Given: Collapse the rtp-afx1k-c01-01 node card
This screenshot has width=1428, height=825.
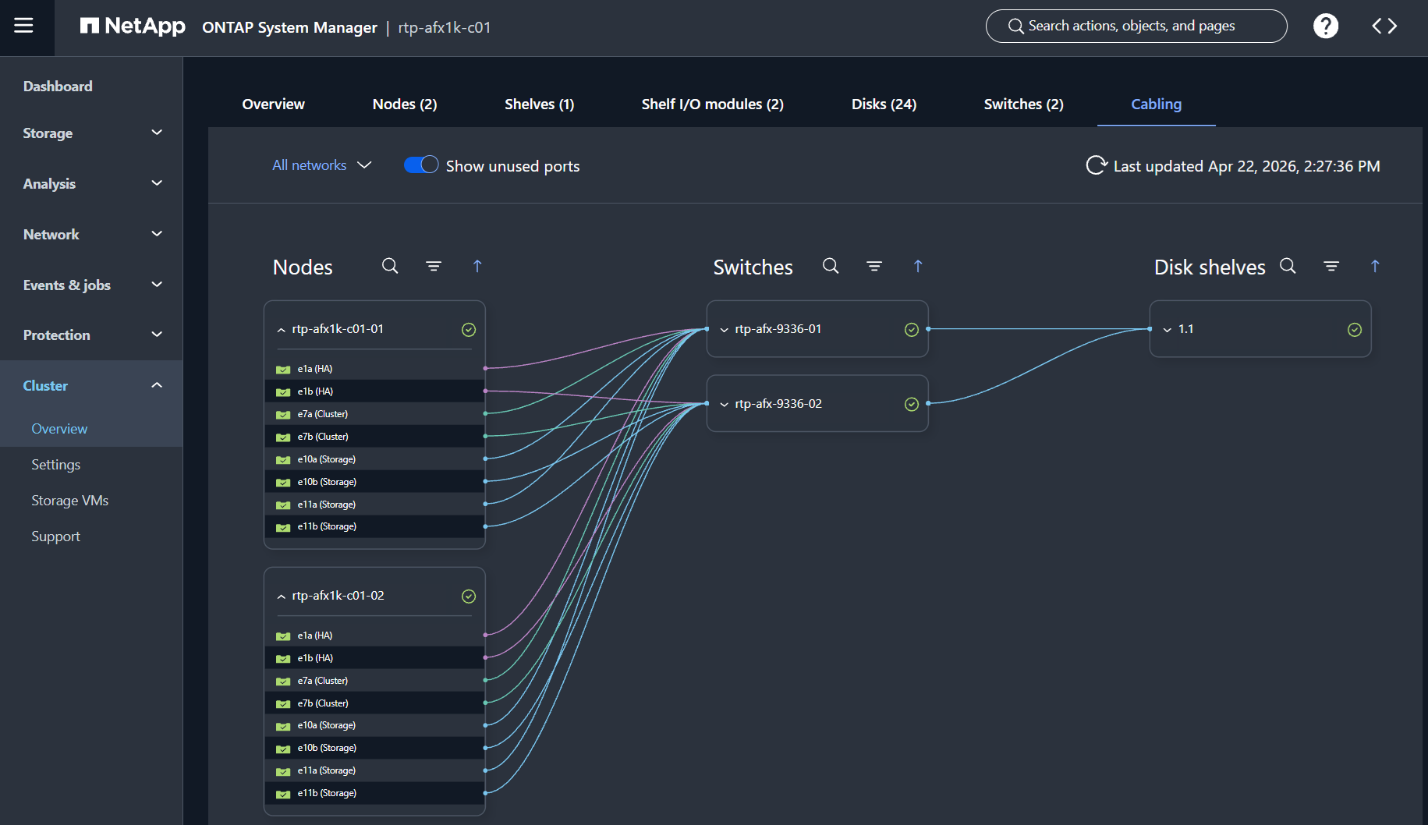Looking at the screenshot, I should [281, 329].
